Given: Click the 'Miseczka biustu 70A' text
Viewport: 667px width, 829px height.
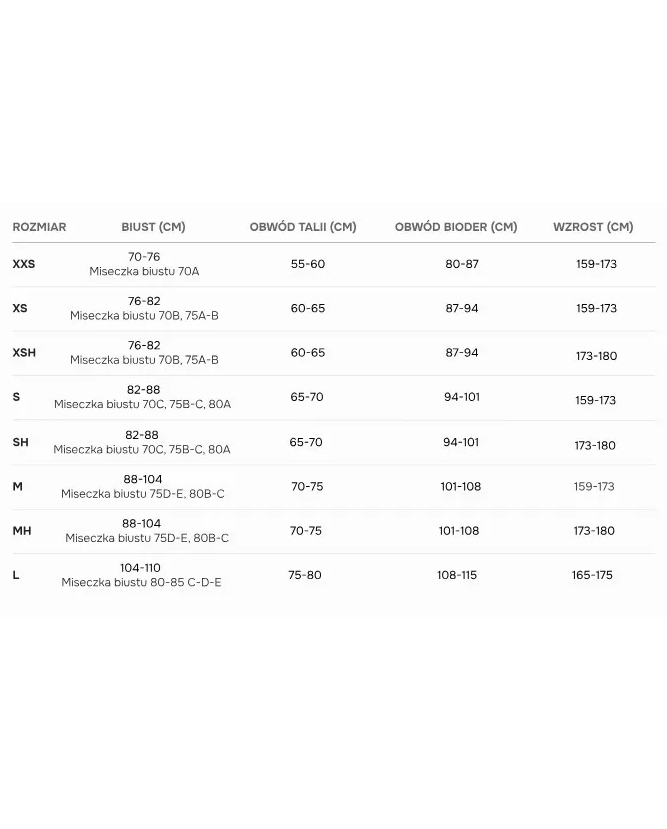Looking at the screenshot, I should 144,271.
